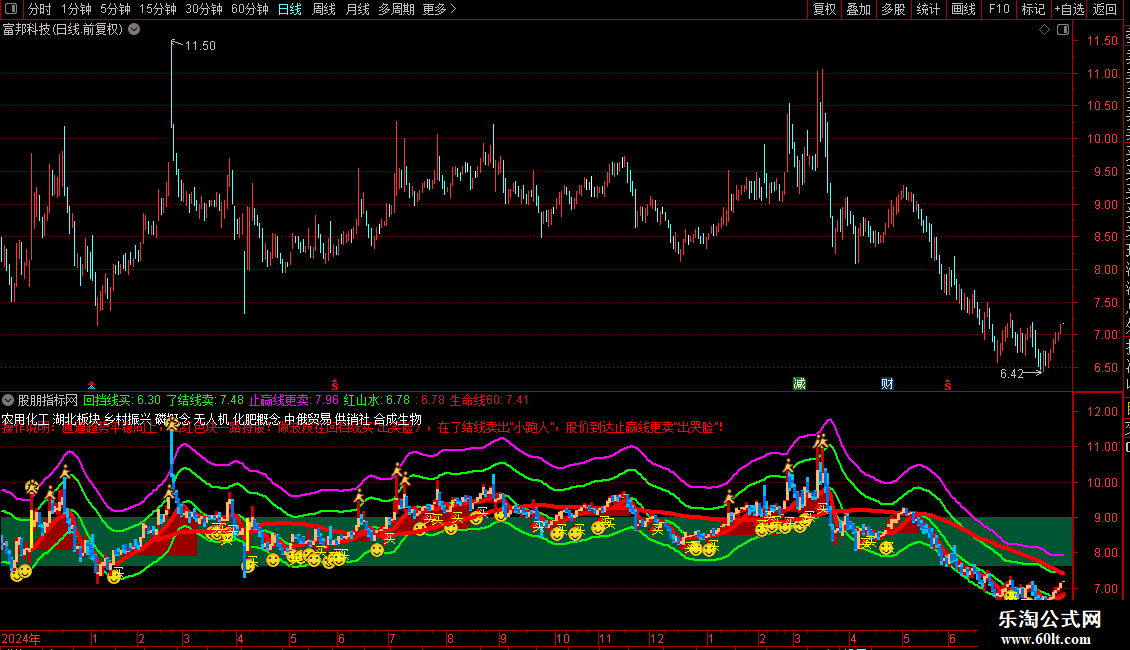Screen dimensions: 1130x650
Task: Select the 日线 daily chart tab
Action: pyautogui.click(x=290, y=9)
